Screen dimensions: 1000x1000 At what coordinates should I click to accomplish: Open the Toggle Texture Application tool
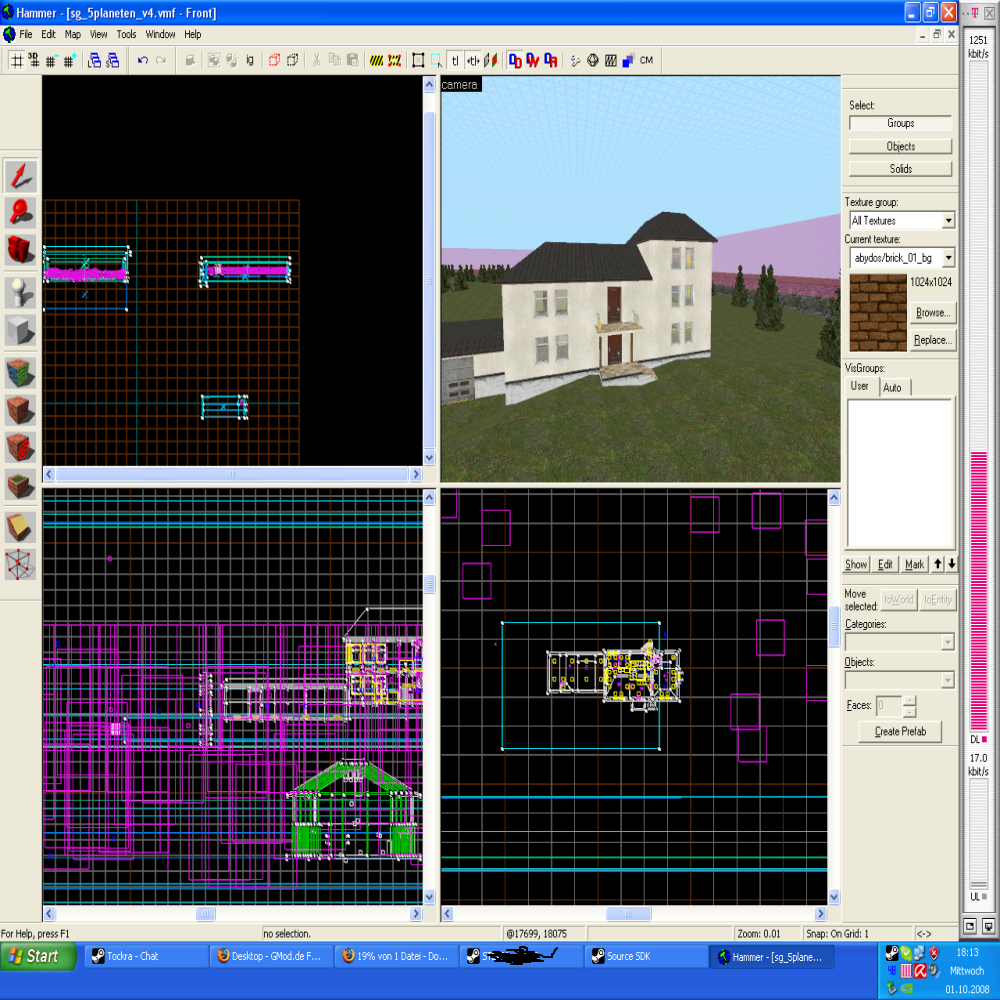[21, 372]
